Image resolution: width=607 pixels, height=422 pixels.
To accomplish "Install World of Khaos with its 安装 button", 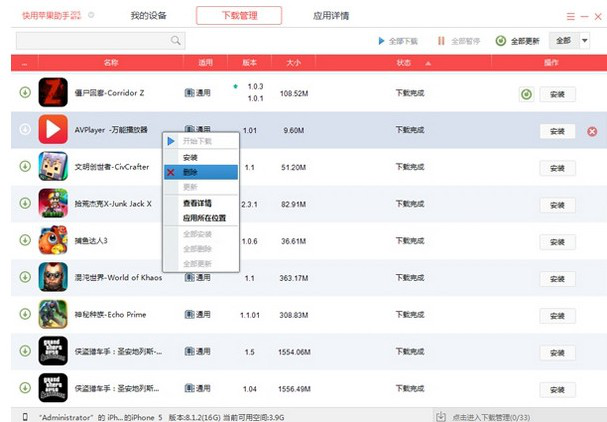I will [557, 279].
